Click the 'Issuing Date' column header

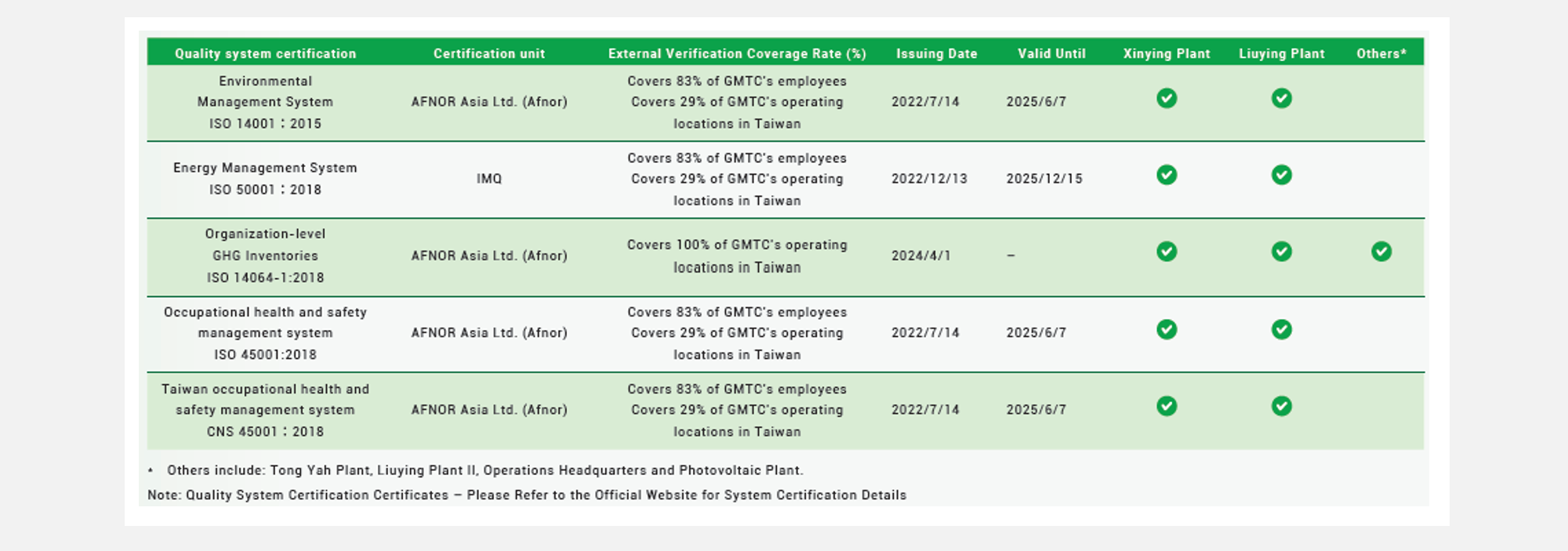pyautogui.click(x=937, y=53)
